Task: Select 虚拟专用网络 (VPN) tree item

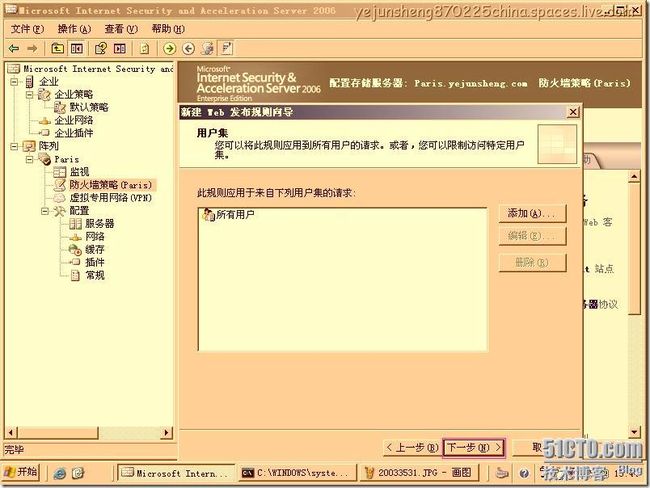Action: (x=111, y=198)
